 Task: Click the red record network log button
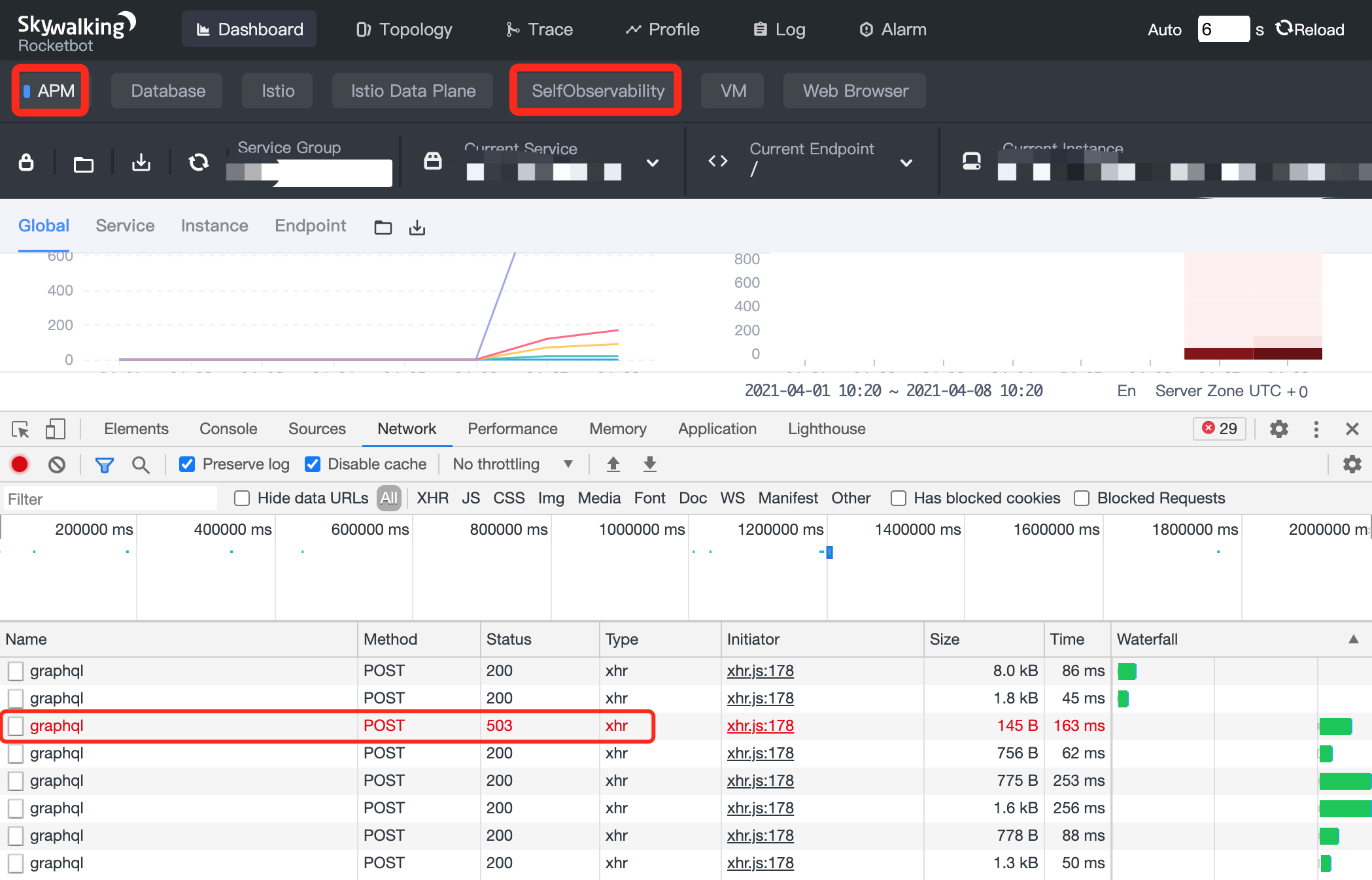(x=20, y=464)
